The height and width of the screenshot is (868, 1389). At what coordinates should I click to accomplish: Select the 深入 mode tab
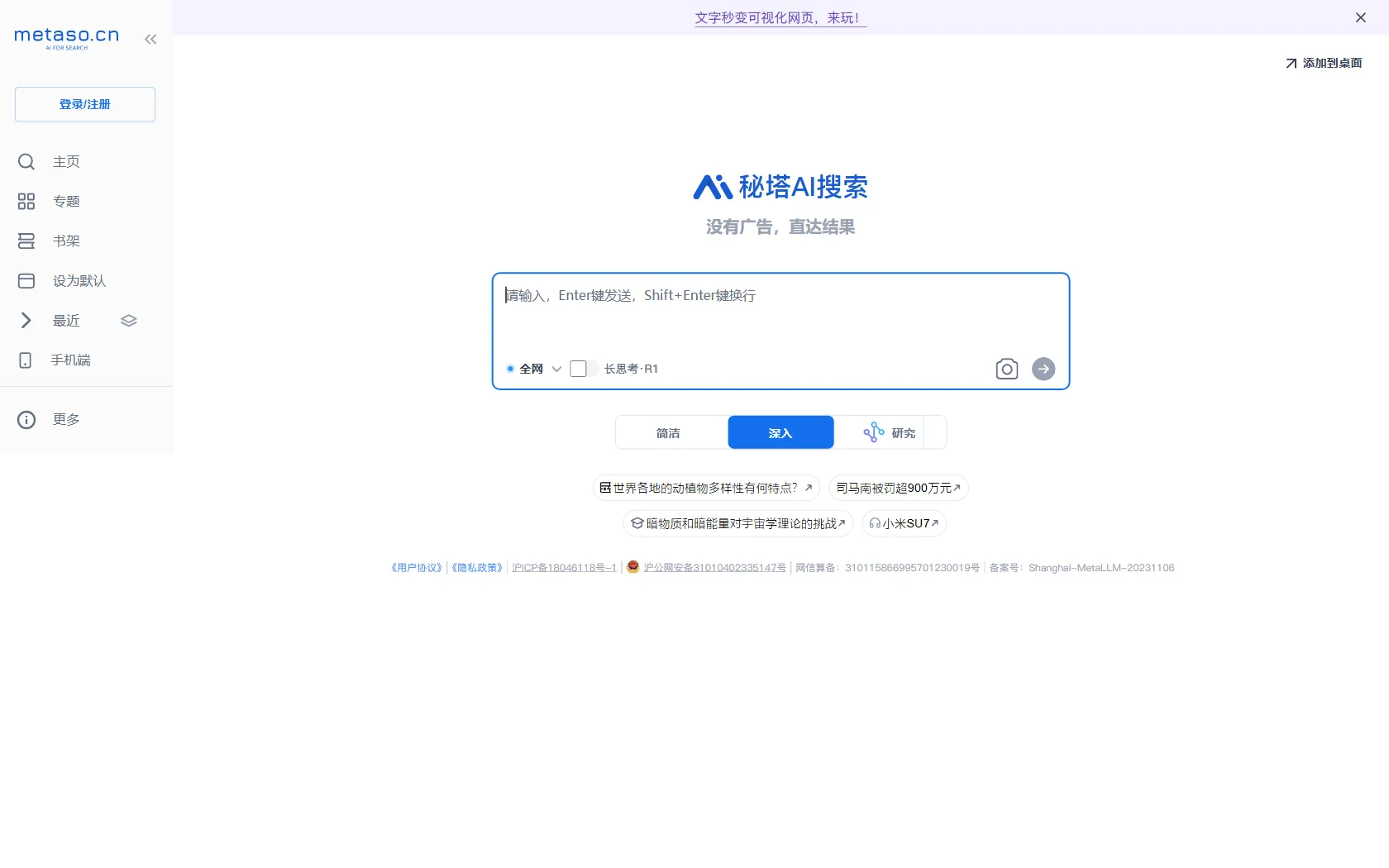pos(780,433)
